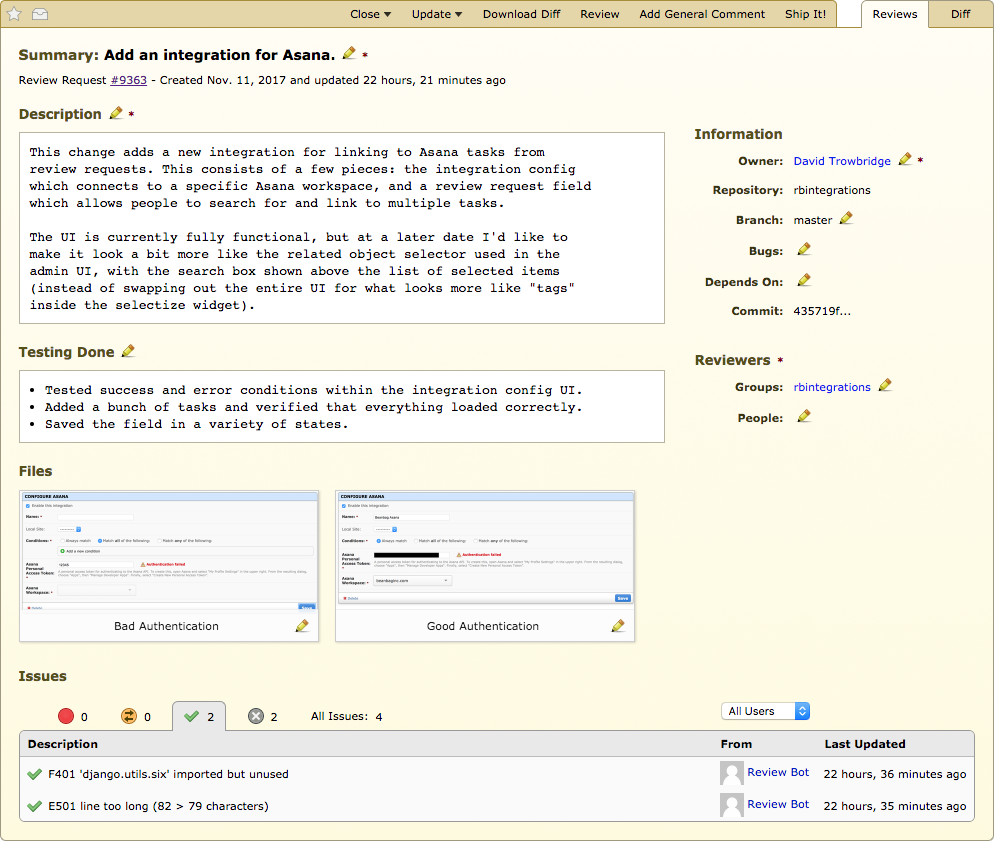Show issues waiting for verification tab
The width and height of the screenshot is (994, 841).
tap(136, 716)
